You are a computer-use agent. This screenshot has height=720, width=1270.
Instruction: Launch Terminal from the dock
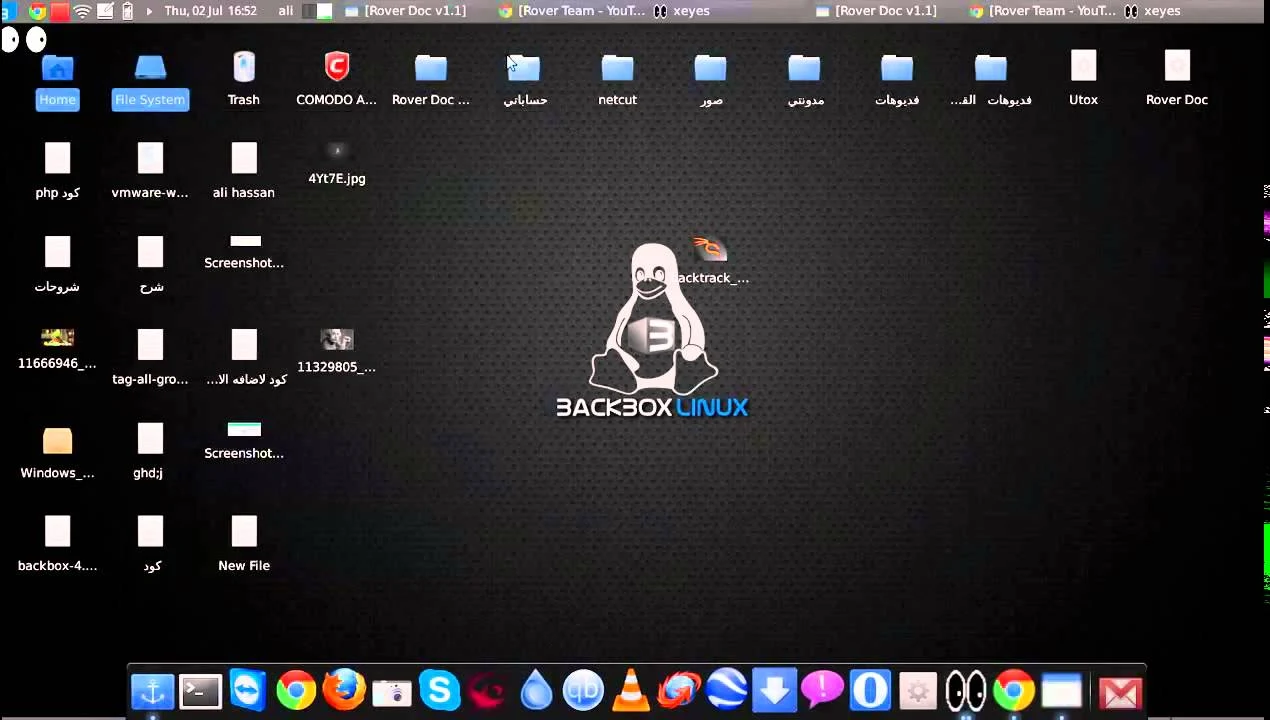[200, 691]
